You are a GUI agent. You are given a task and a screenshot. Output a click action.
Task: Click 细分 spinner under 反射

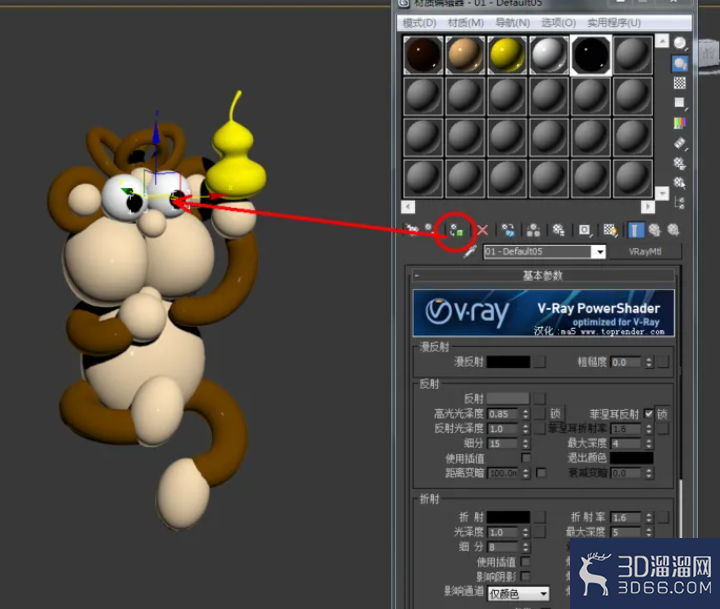[525, 443]
